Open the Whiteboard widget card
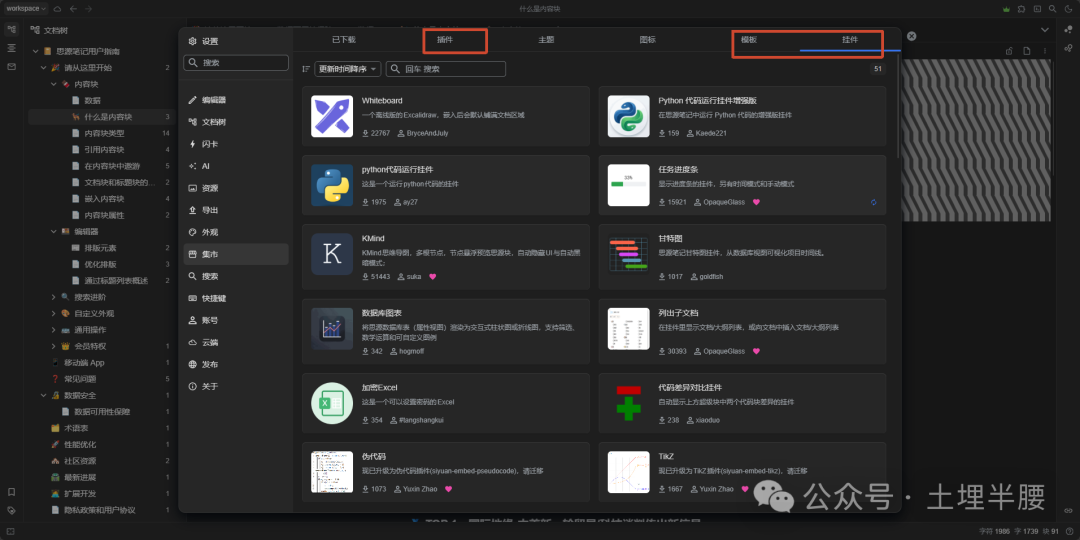1080x540 pixels. pyautogui.click(x=446, y=116)
